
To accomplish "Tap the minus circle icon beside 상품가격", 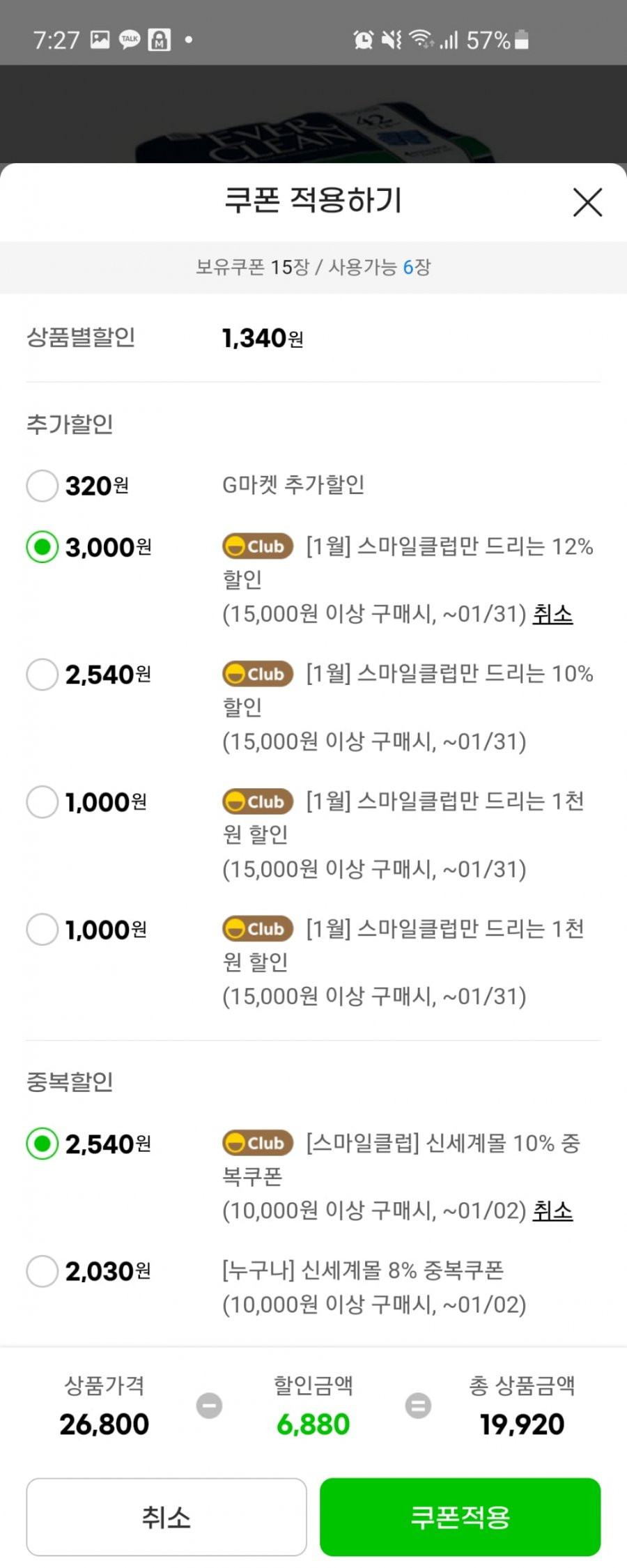I will [x=209, y=1405].
